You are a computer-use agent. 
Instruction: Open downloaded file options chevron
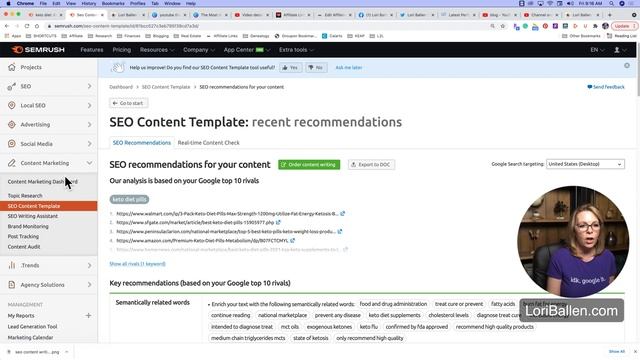[x=67, y=351]
